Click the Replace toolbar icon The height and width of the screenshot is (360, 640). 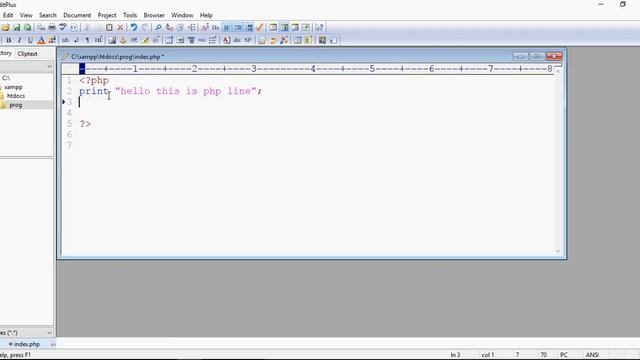tap(169, 27)
